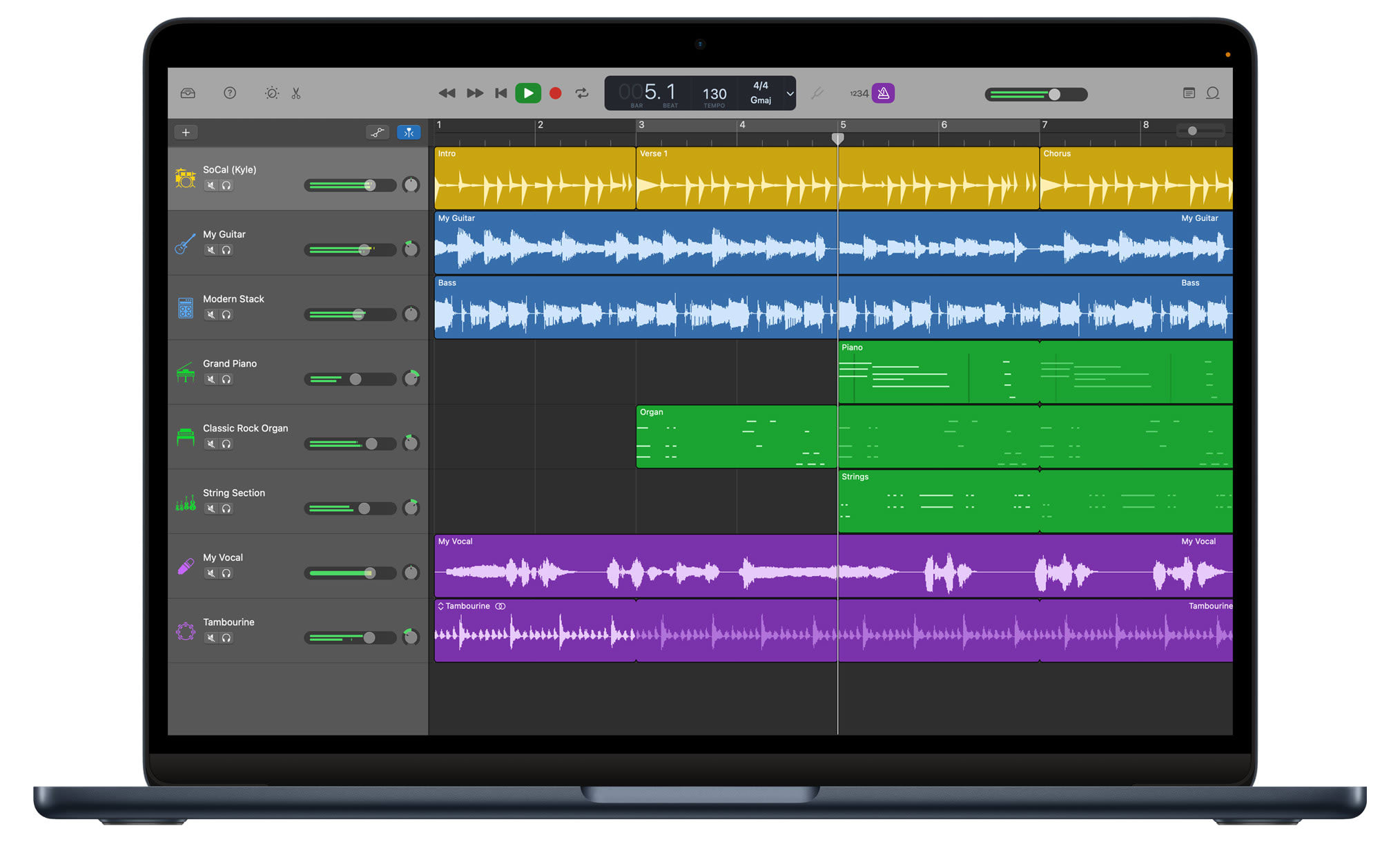Open the Media Browser icon
This screenshot has width=1400, height=844.
coord(188,93)
